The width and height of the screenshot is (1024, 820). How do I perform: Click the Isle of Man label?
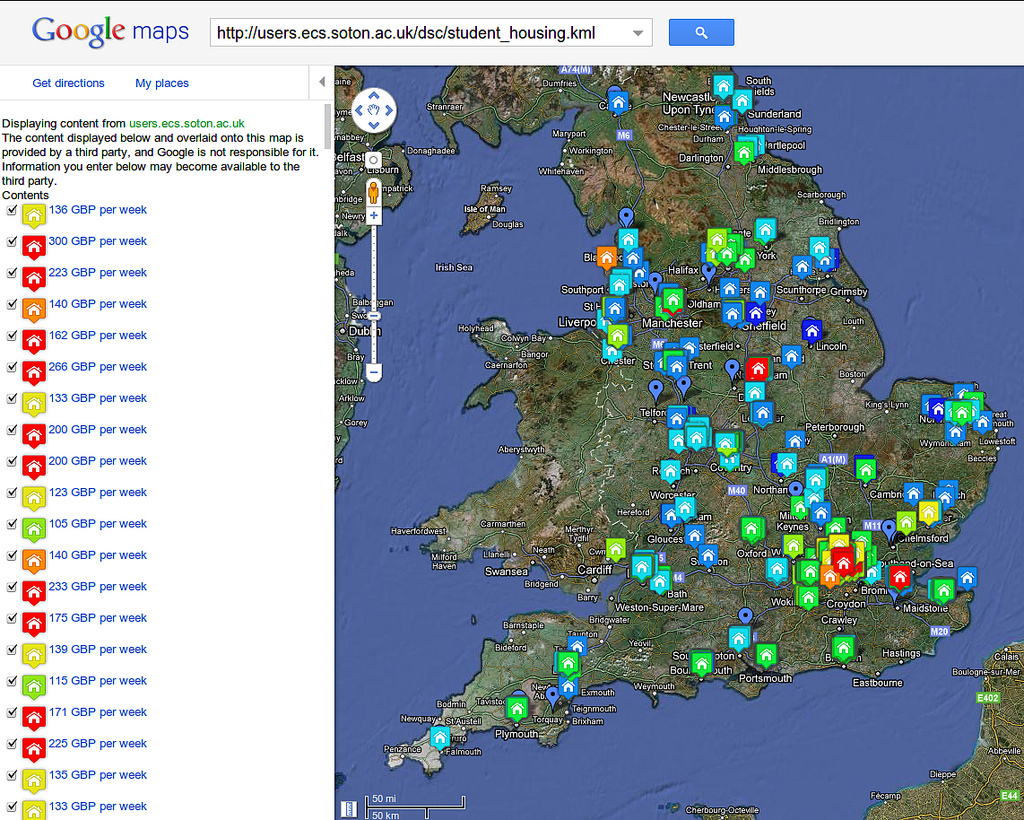coord(485,209)
